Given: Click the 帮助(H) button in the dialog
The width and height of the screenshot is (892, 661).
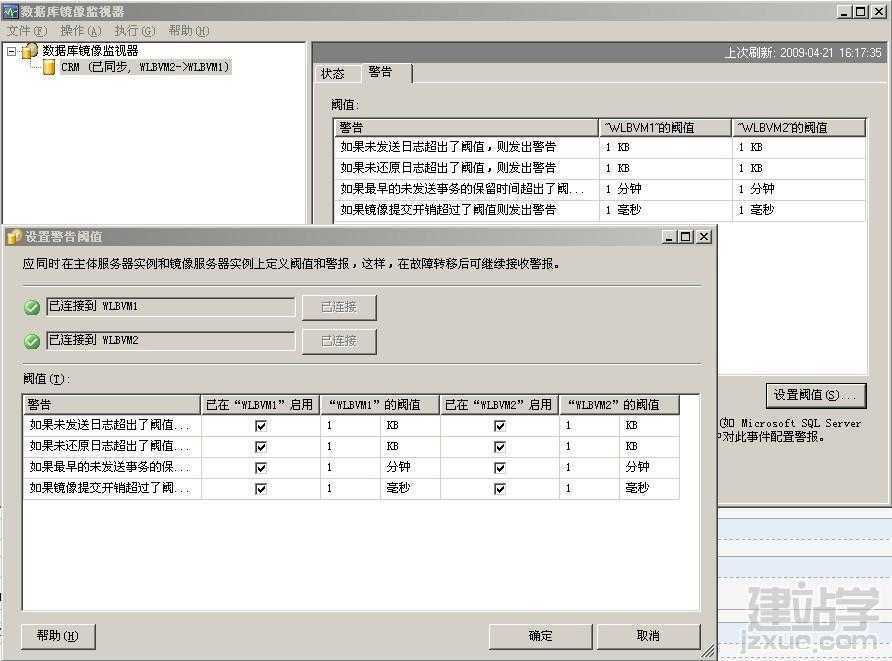Looking at the screenshot, I should pos(58,636).
